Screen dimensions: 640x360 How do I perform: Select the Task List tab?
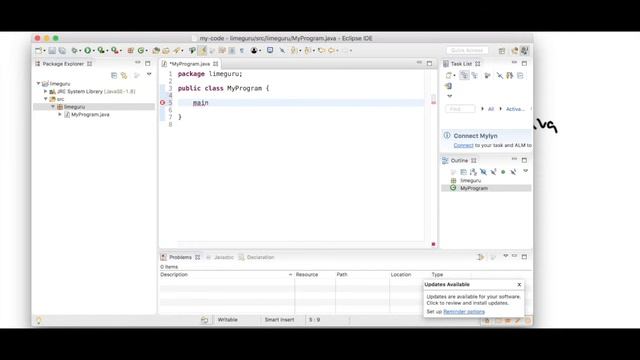pyautogui.click(x=461, y=64)
